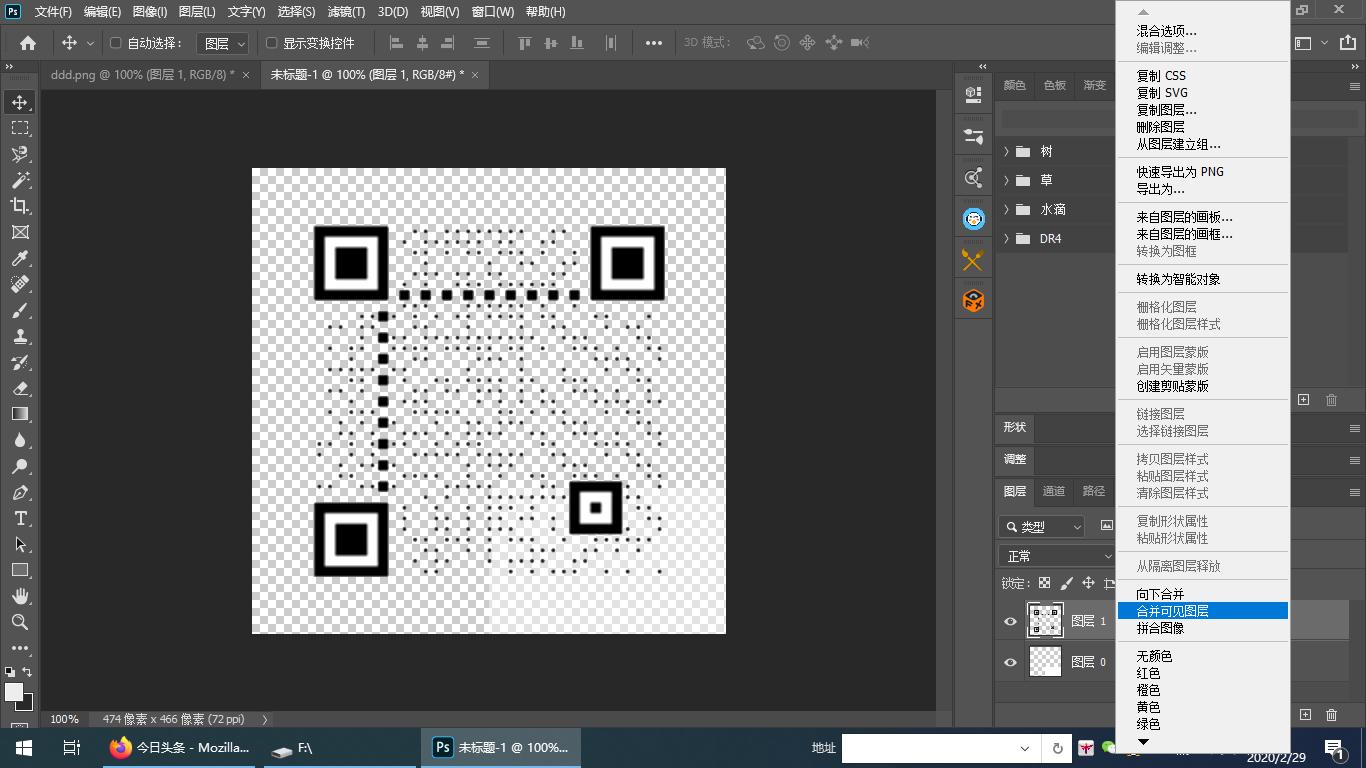The image size is (1366, 768).
Task: Select the Eyedropper tool
Action: point(20,258)
